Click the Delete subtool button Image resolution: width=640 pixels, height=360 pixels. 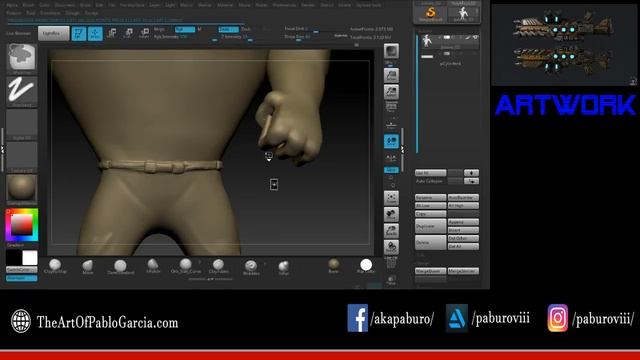tap(430, 242)
